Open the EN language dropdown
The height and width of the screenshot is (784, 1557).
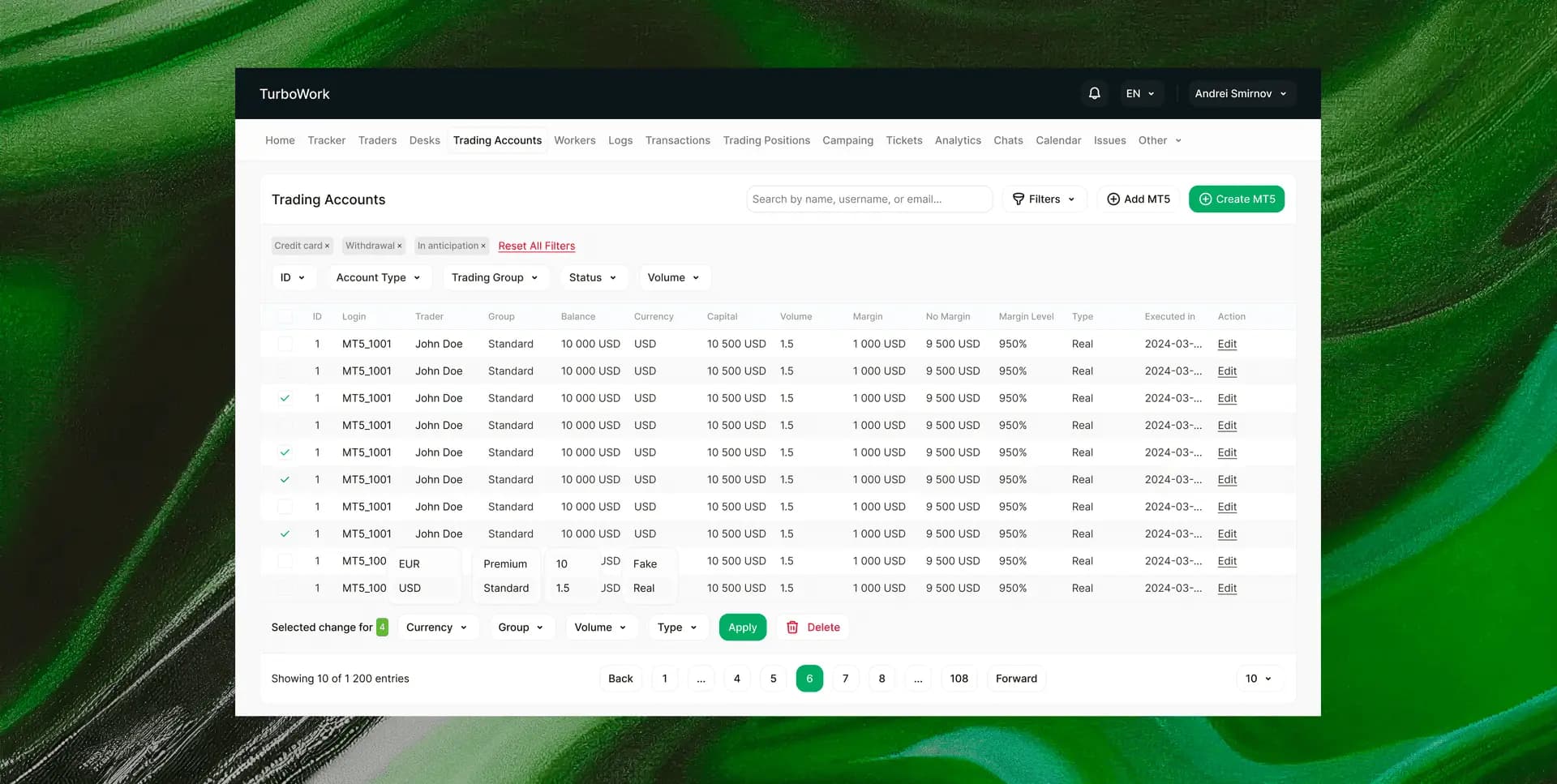pyautogui.click(x=1140, y=93)
